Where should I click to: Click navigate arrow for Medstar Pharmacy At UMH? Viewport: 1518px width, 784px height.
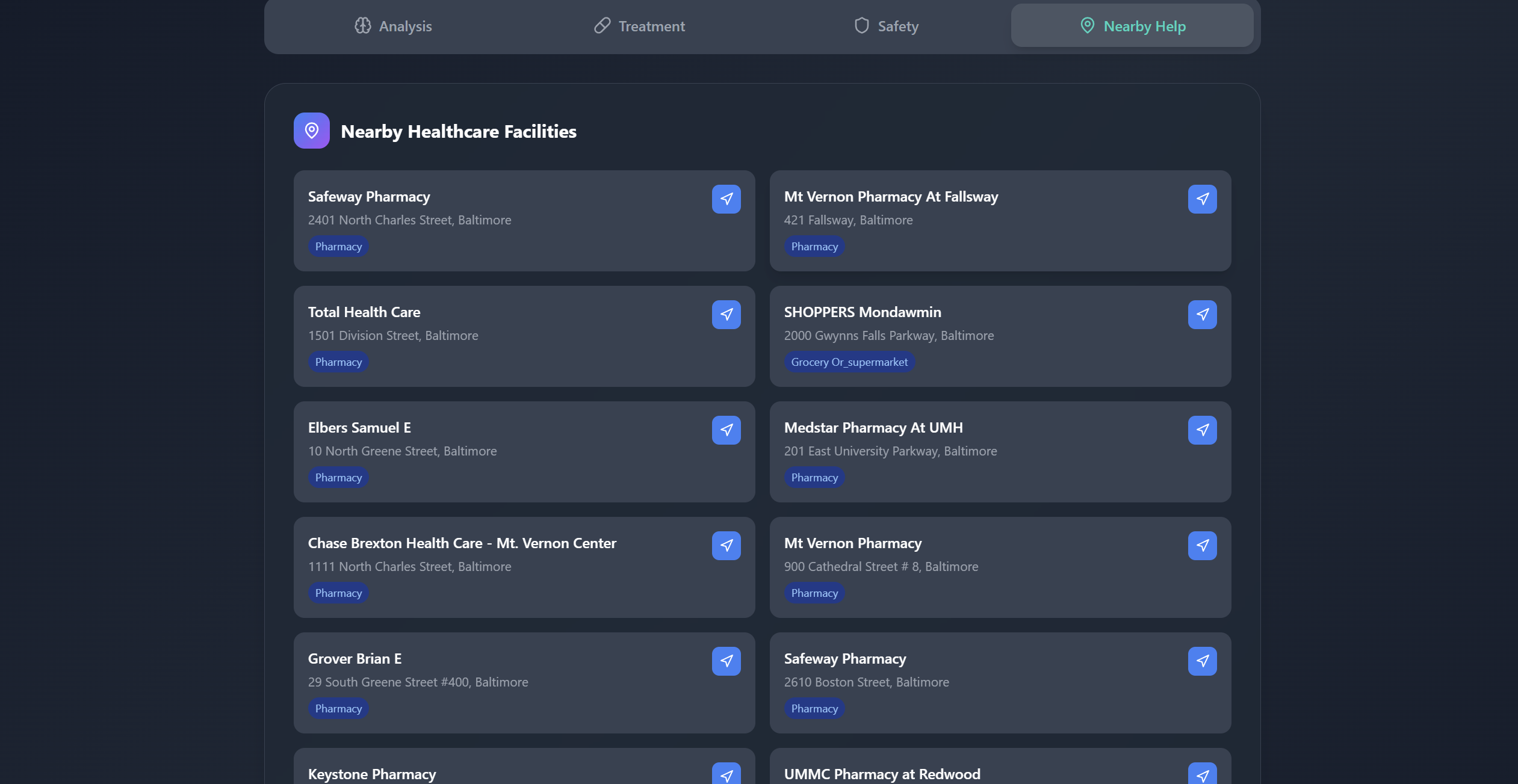click(1202, 430)
